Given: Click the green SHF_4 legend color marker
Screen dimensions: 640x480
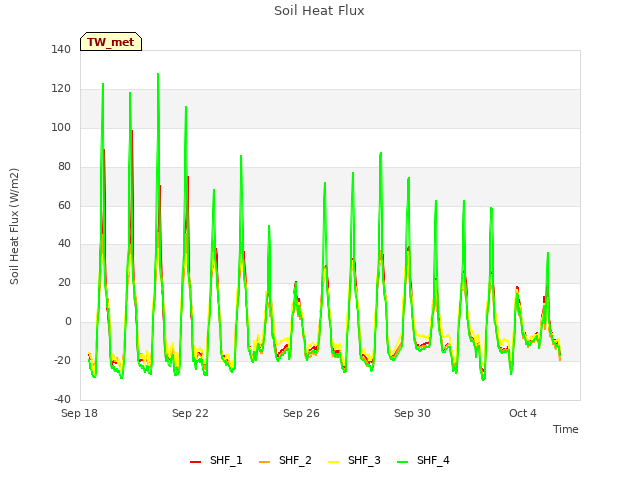Looking at the screenshot, I should (402, 462).
